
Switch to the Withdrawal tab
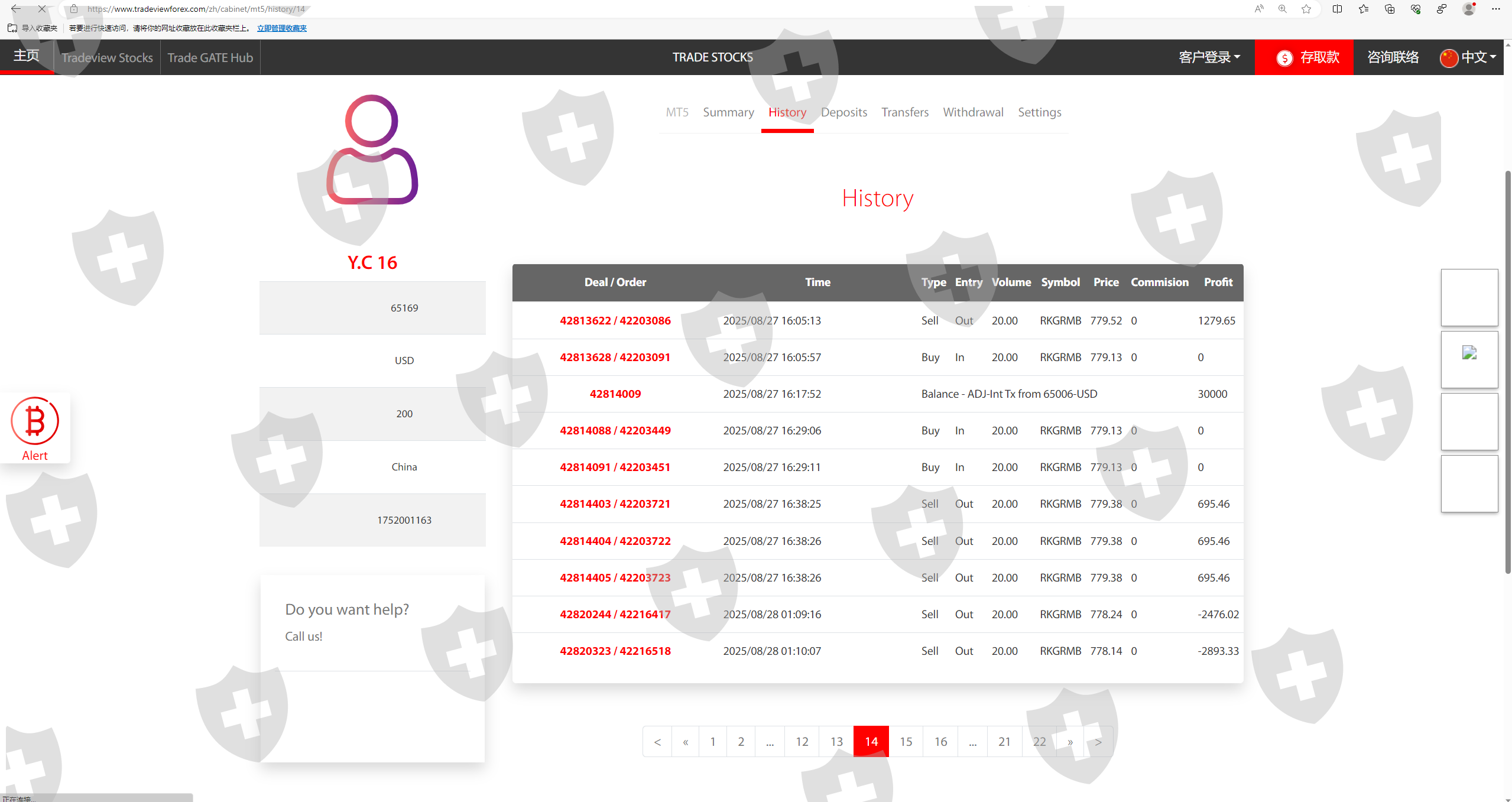click(973, 112)
